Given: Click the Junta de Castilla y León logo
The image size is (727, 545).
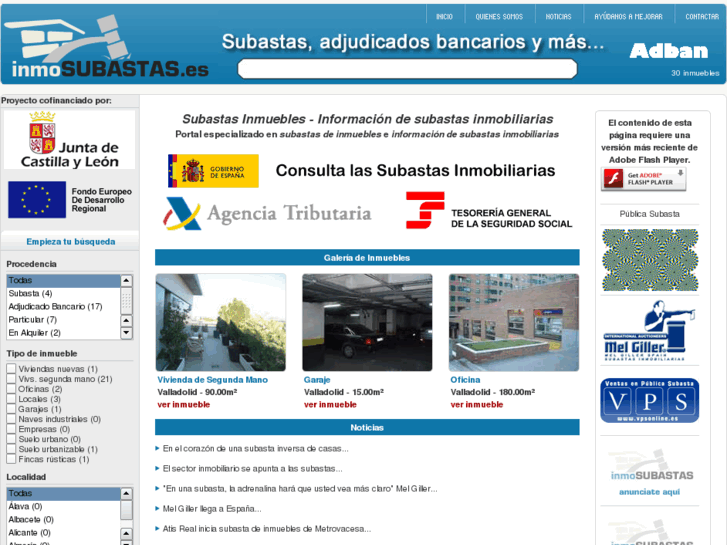Looking at the screenshot, I should (x=70, y=140).
